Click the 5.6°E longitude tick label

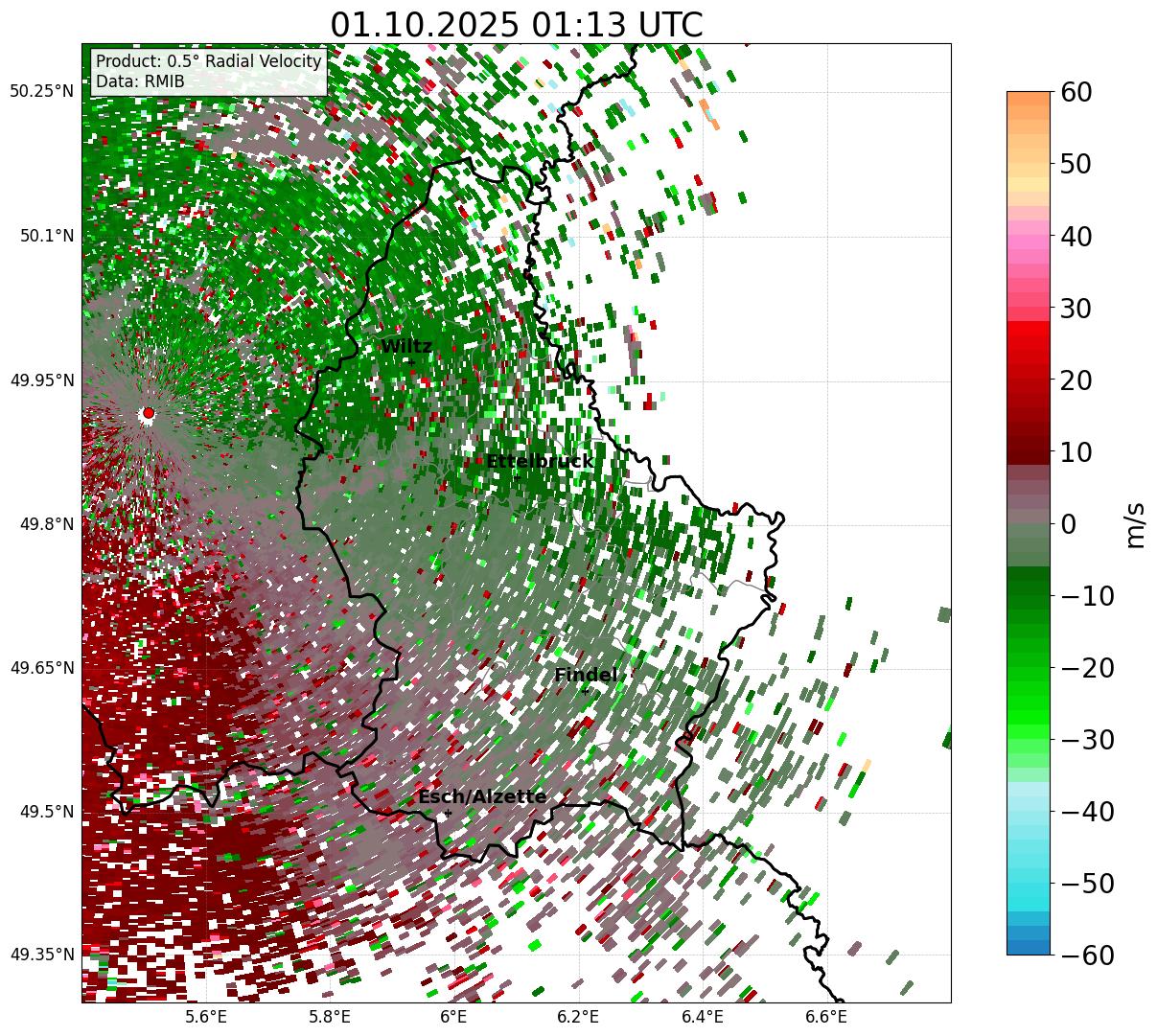coord(206,1017)
